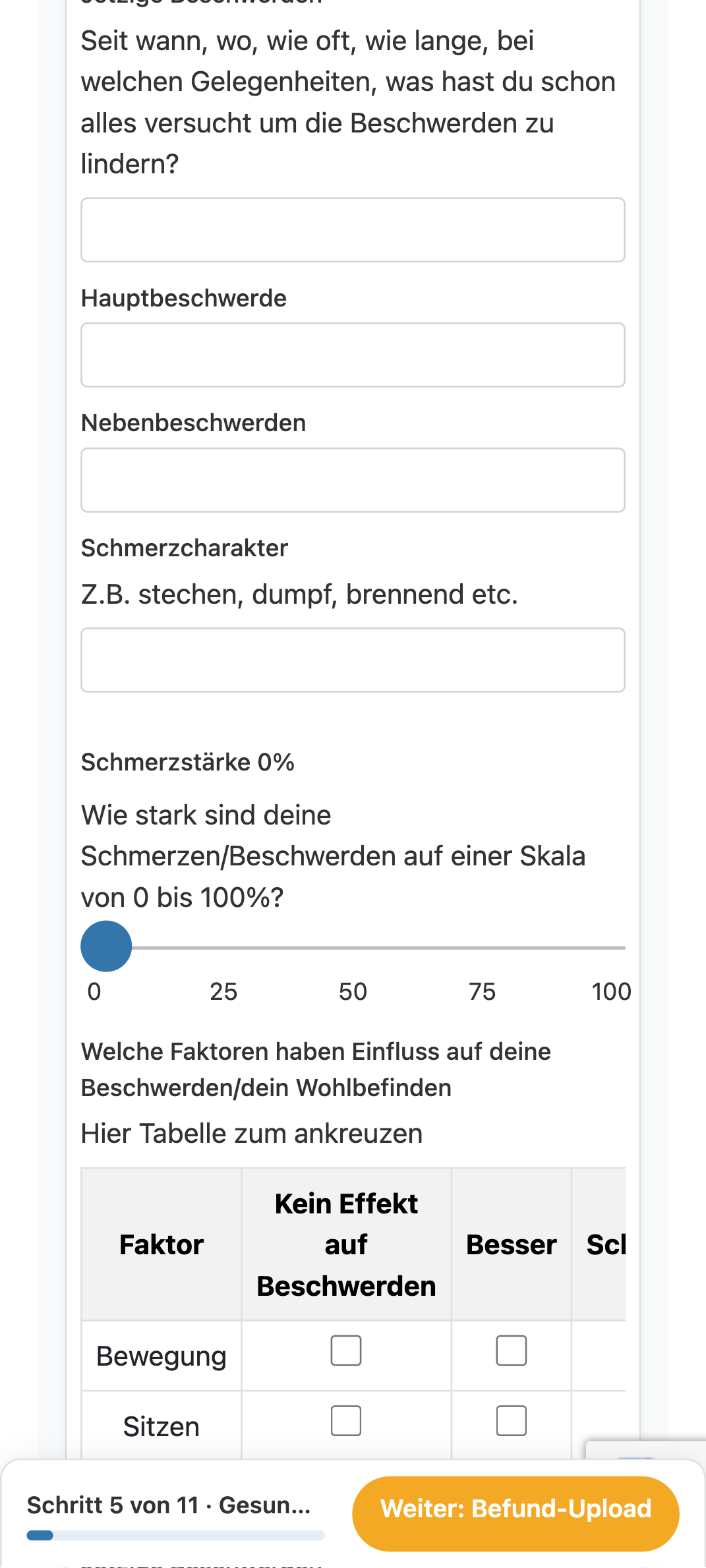Click Weiter: Befund-Upload button

tap(515, 1509)
